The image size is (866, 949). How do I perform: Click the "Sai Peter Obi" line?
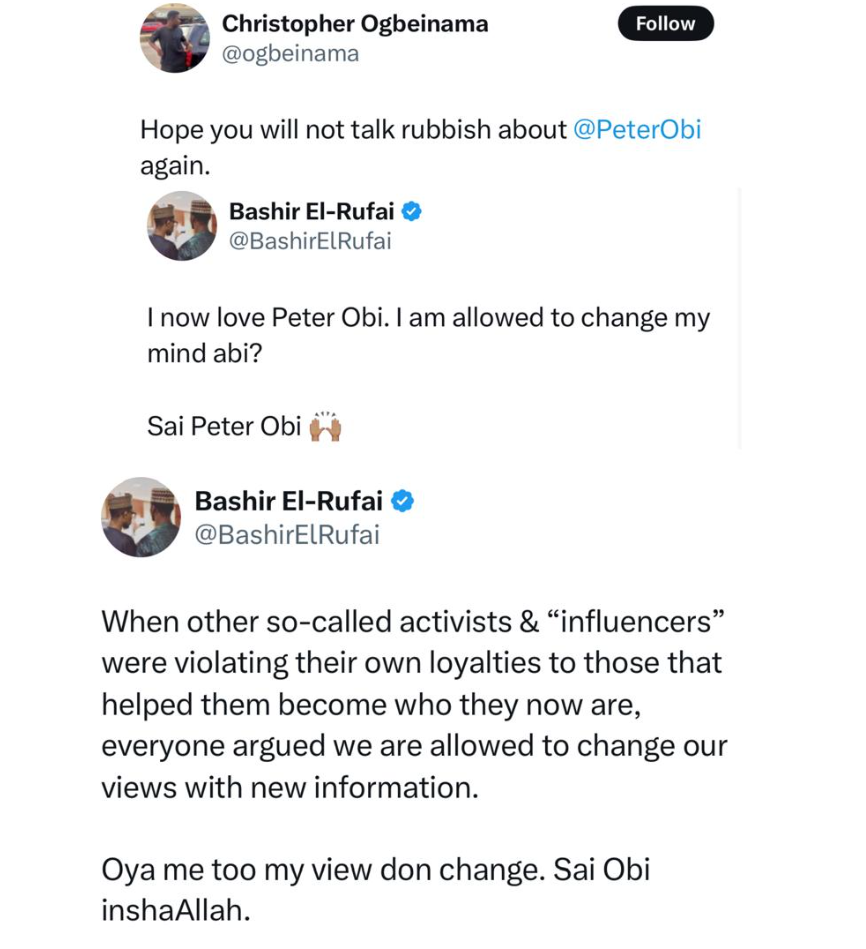pyautogui.click(x=224, y=426)
